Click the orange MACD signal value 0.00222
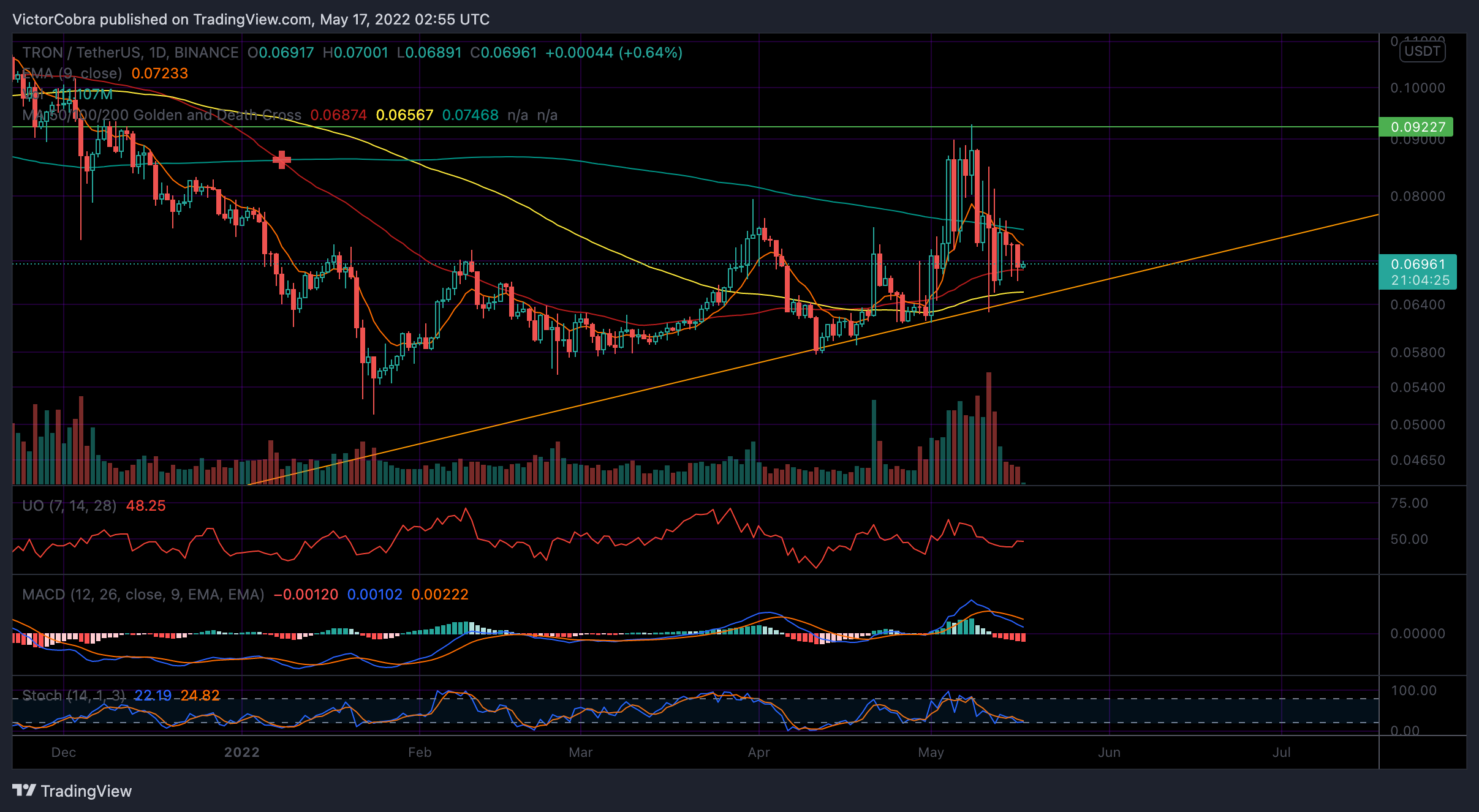Image resolution: width=1479 pixels, height=812 pixels. (440, 595)
